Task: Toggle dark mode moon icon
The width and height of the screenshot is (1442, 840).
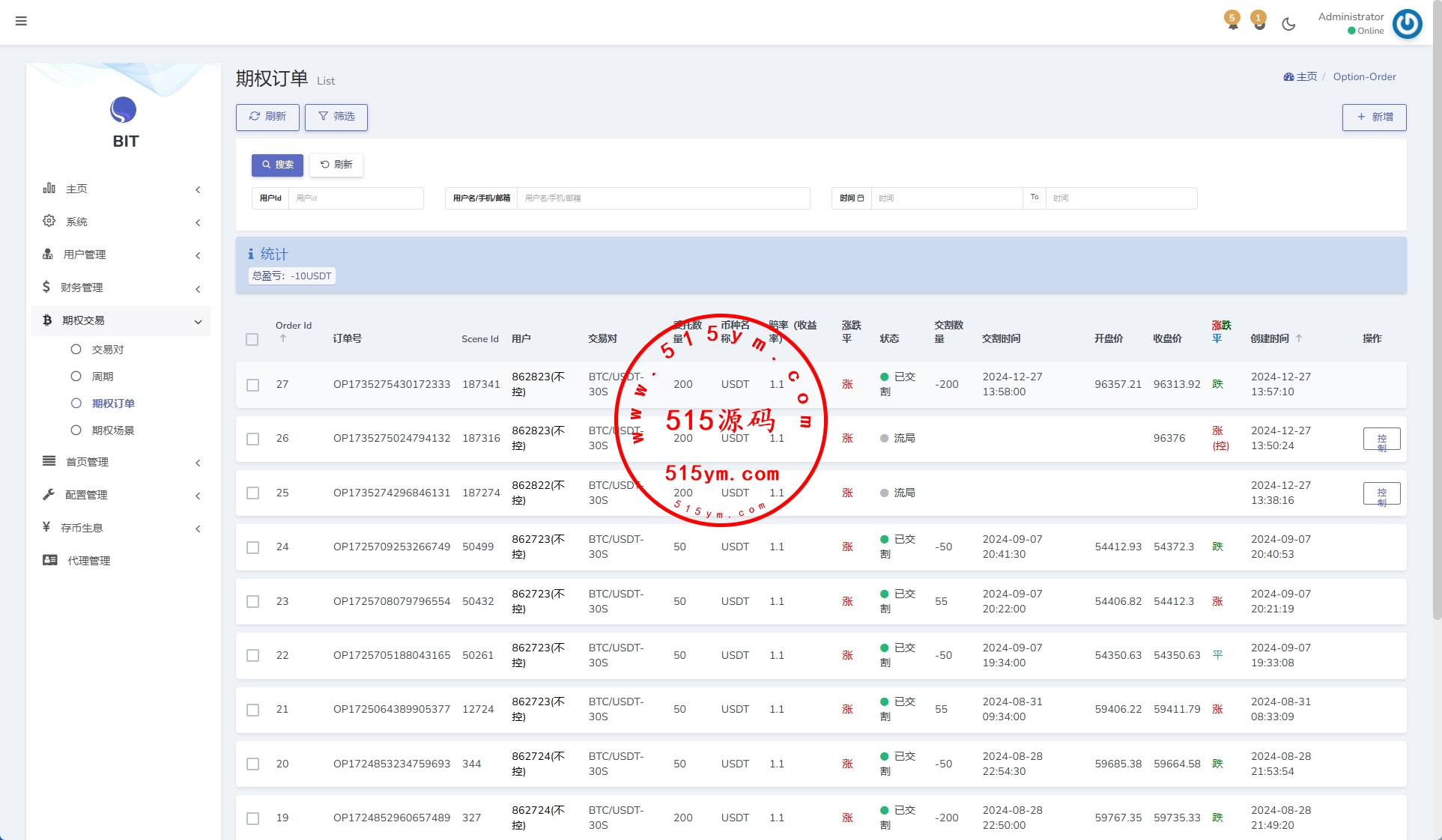Action: point(1288,24)
